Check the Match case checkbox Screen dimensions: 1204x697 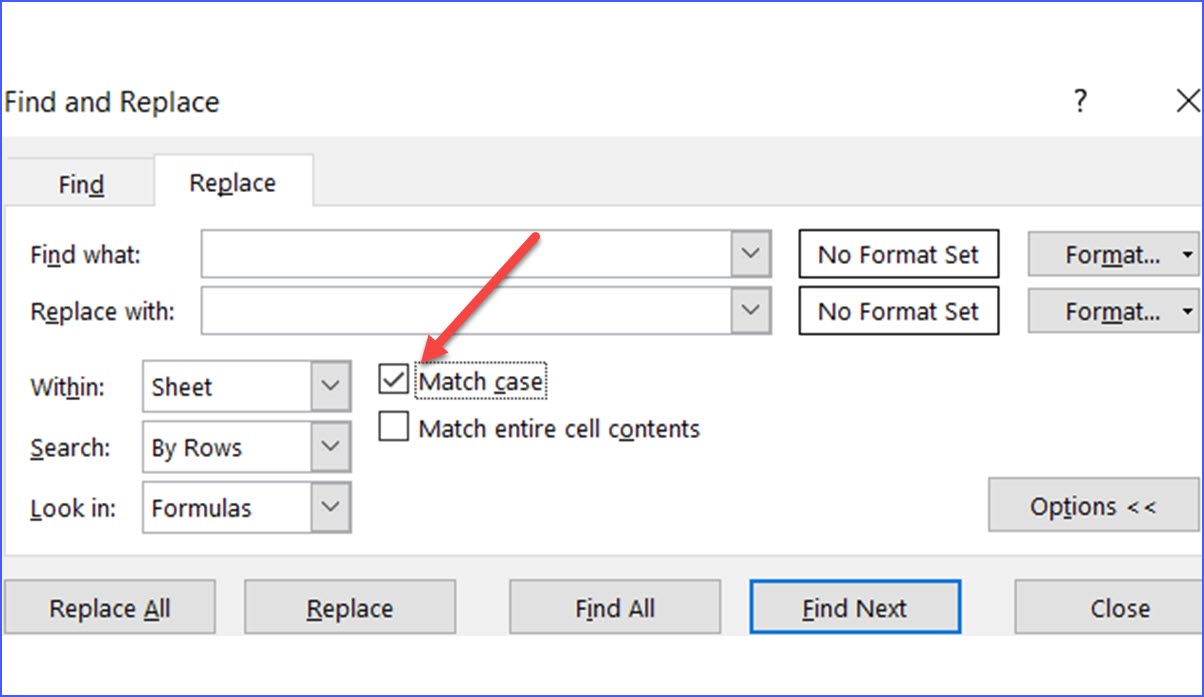(x=393, y=379)
